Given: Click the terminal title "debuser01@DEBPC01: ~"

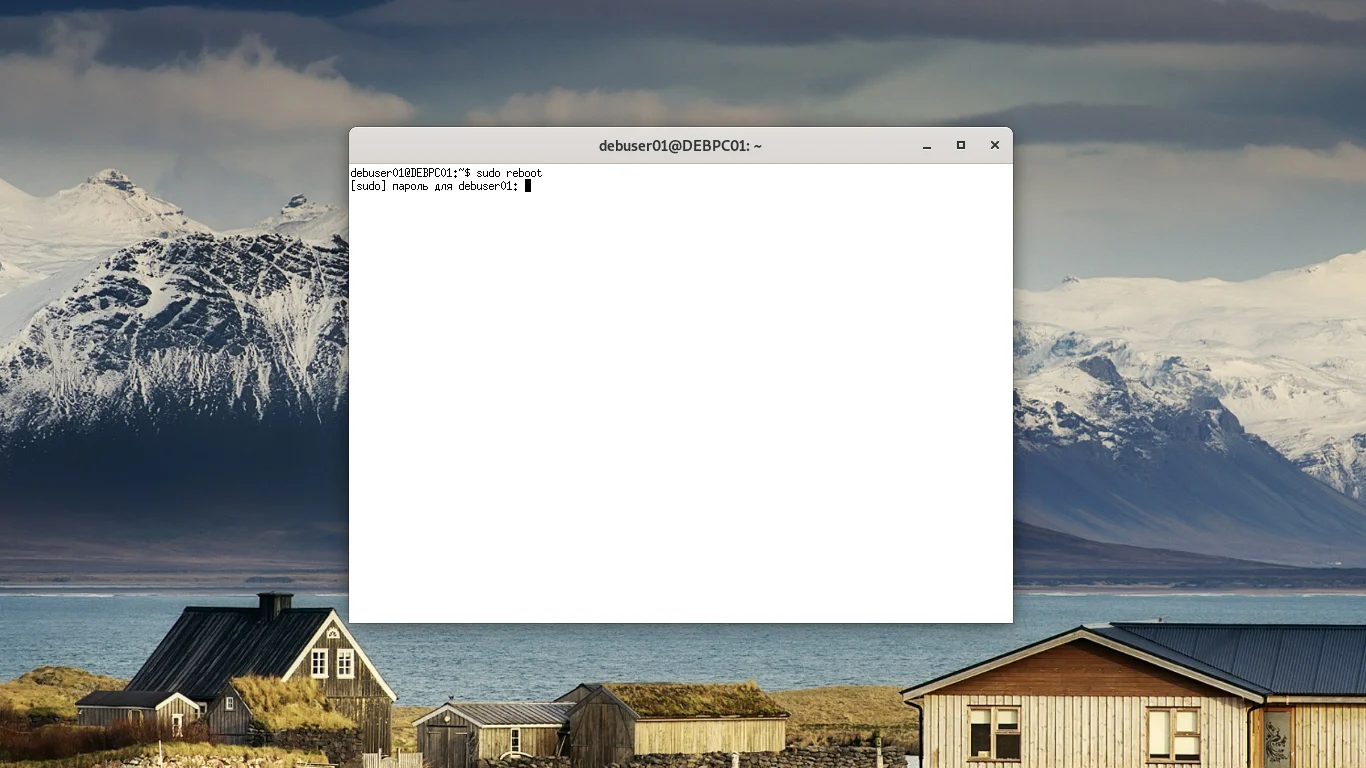Looking at the screenshot, I should (x=680, y=146).
